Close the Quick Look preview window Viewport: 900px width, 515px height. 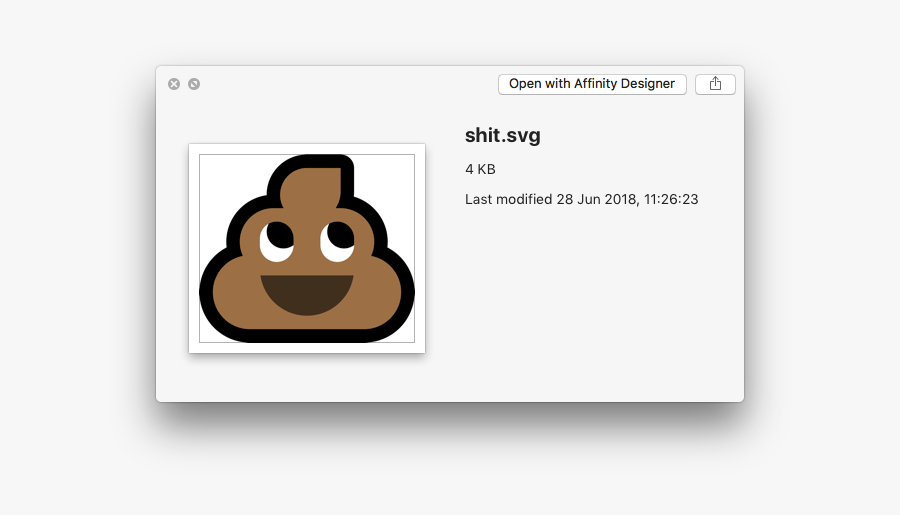pyautogui.click(x=174, y=84)
